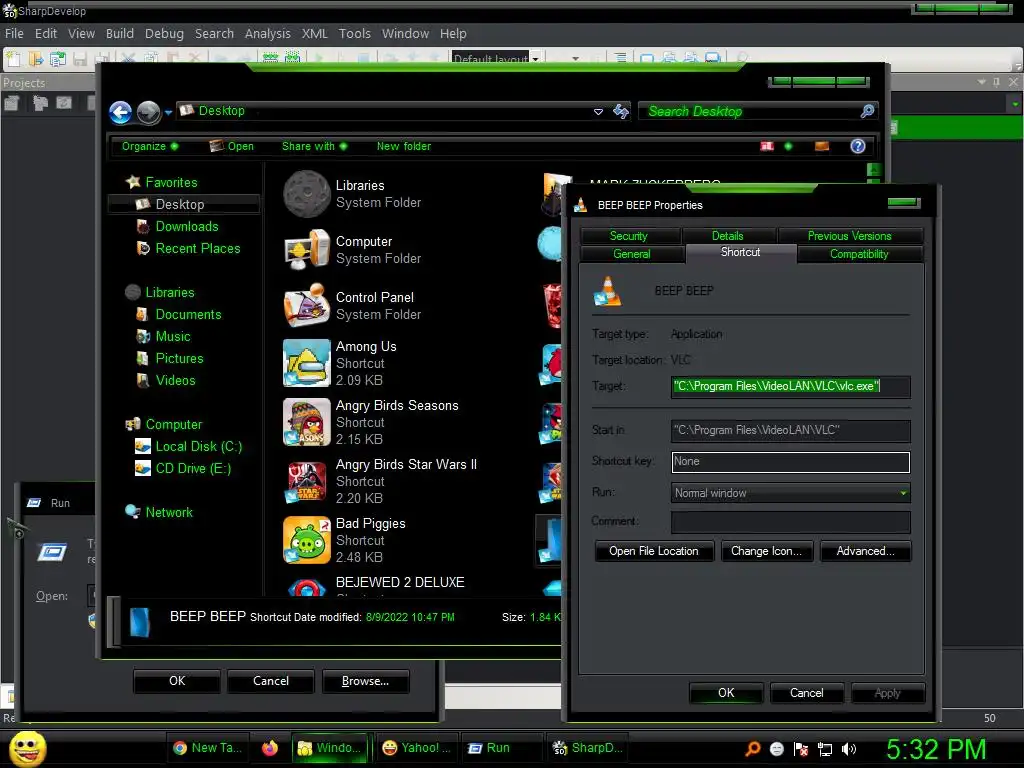Open Downloads in the navigation pane
The width and height of the screenshot is (1024, 768).
tap(187, 227)
